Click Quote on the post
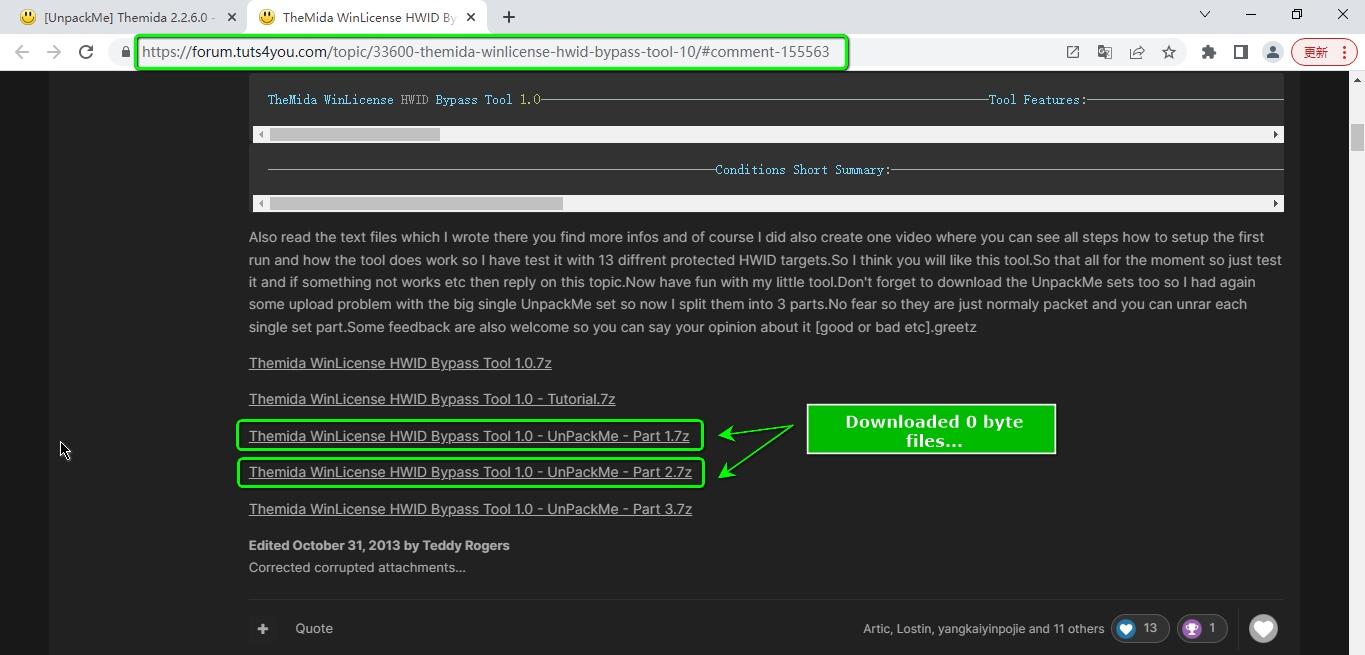 click(x=314, y=628)
